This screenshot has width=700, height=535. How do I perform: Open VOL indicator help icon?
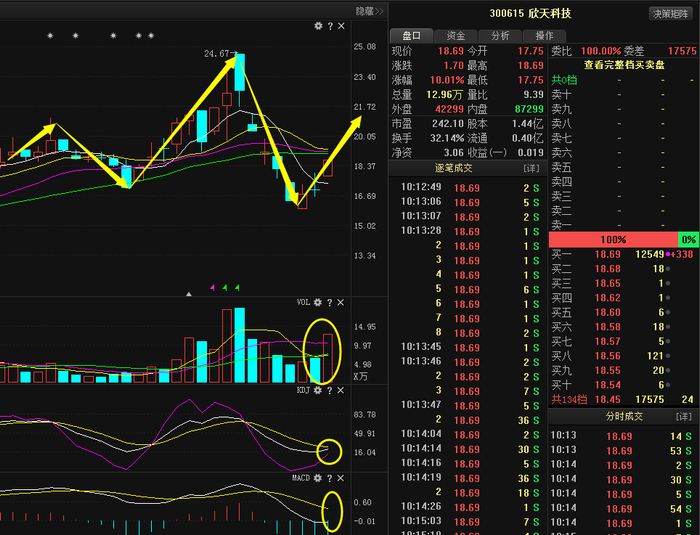point(329,302)
